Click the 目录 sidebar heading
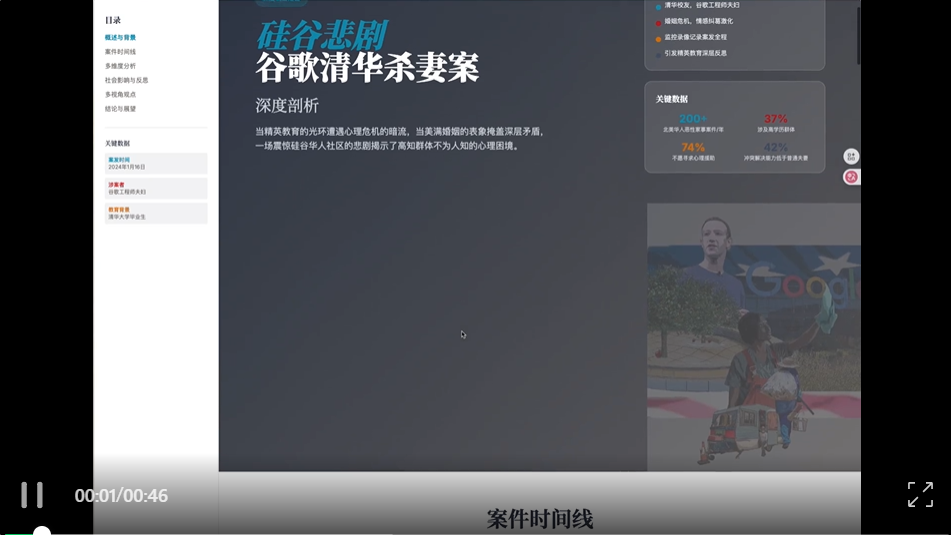Image resolution: width=951 pixels, height=535 pixels. [113, 21]
